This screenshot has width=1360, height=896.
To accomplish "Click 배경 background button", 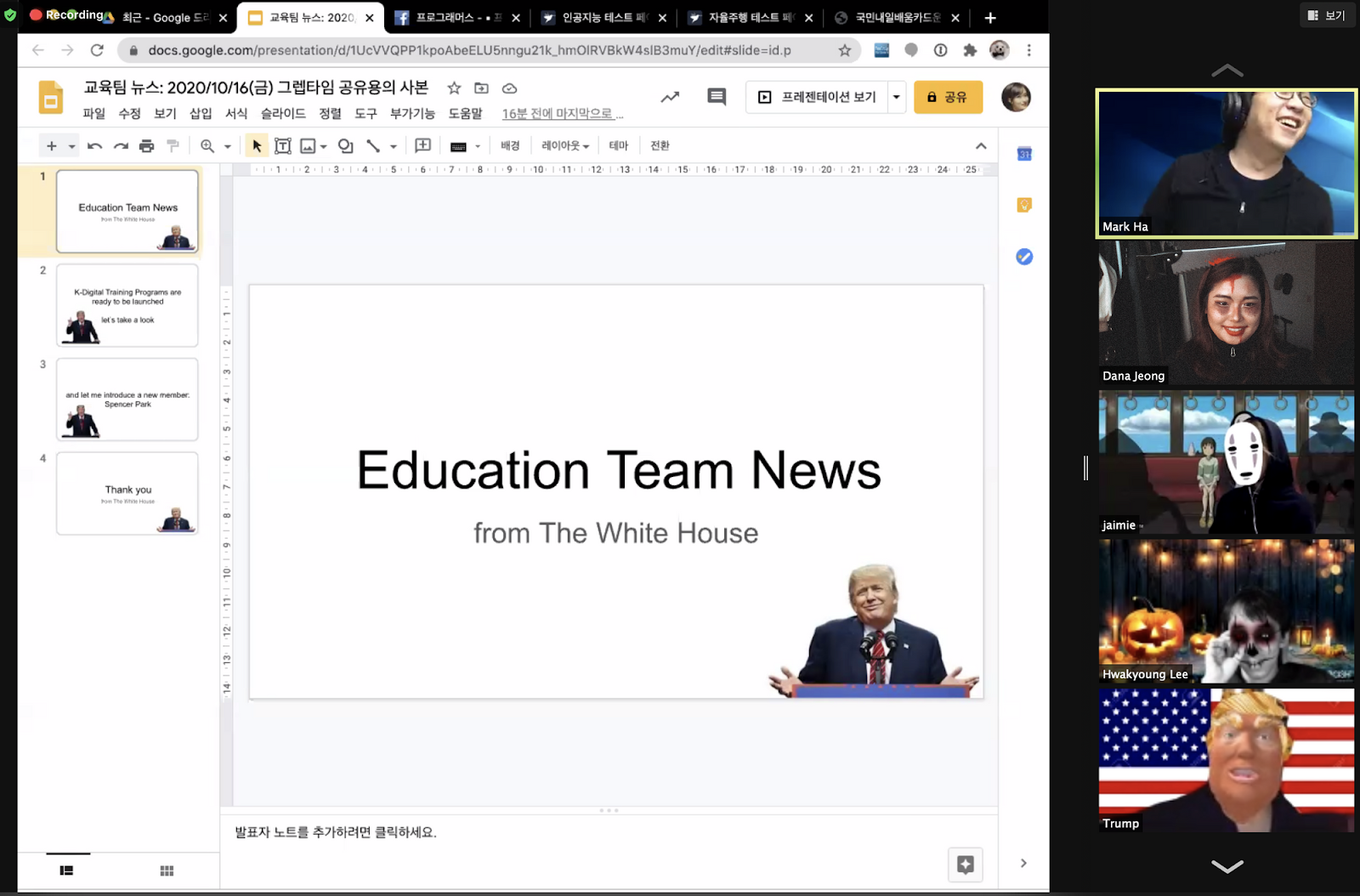I will click(x=510, y=145).
